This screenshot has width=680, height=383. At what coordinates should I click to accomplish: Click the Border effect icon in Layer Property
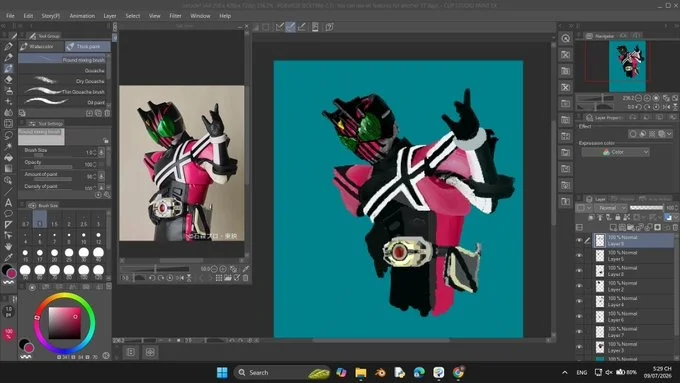click(x=633, y=134)
